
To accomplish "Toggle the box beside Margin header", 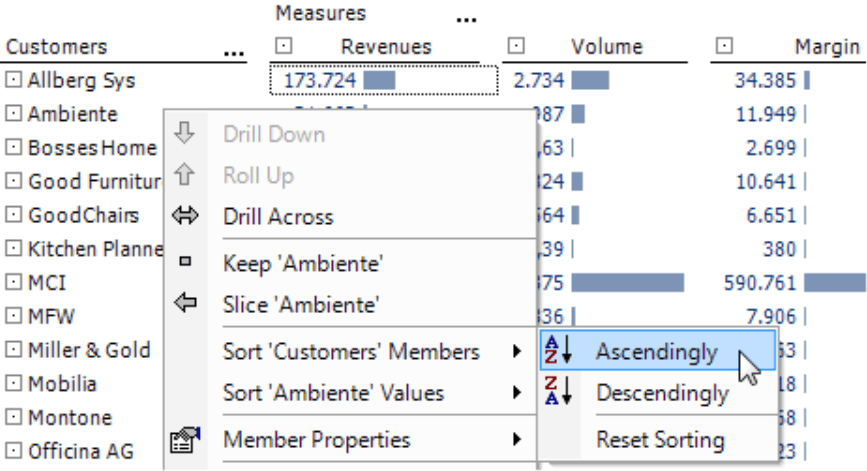I will coord(724,46).
